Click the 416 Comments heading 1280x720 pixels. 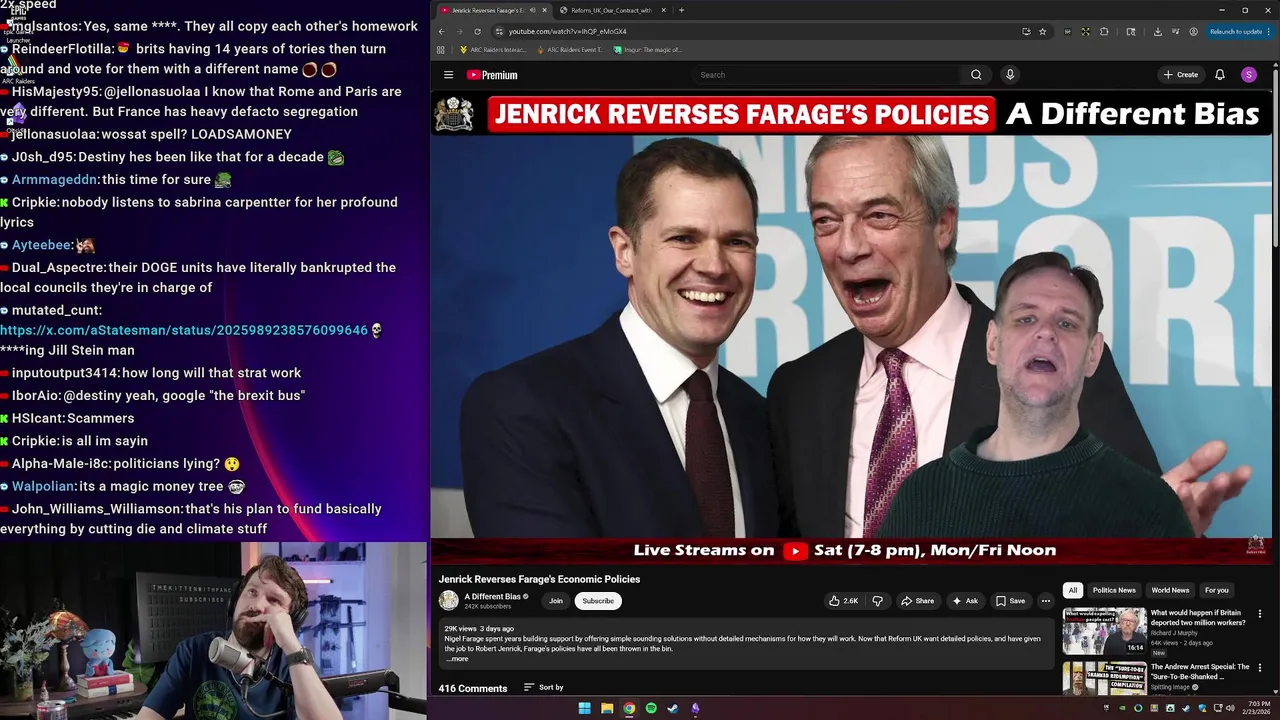[x=473, y=688]
